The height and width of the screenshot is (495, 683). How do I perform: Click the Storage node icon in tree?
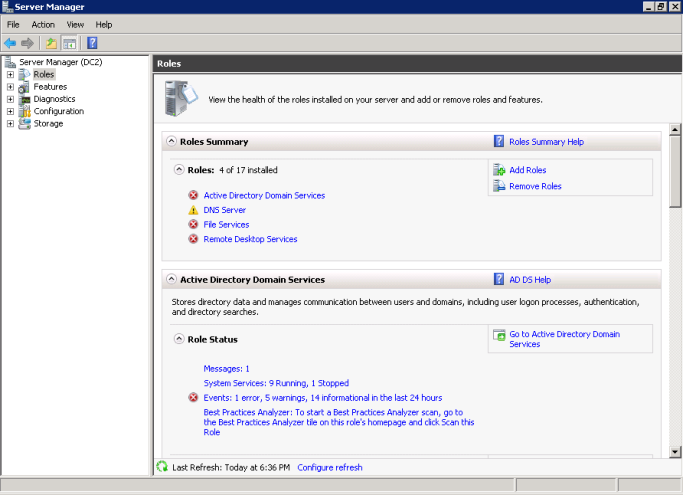24,123
